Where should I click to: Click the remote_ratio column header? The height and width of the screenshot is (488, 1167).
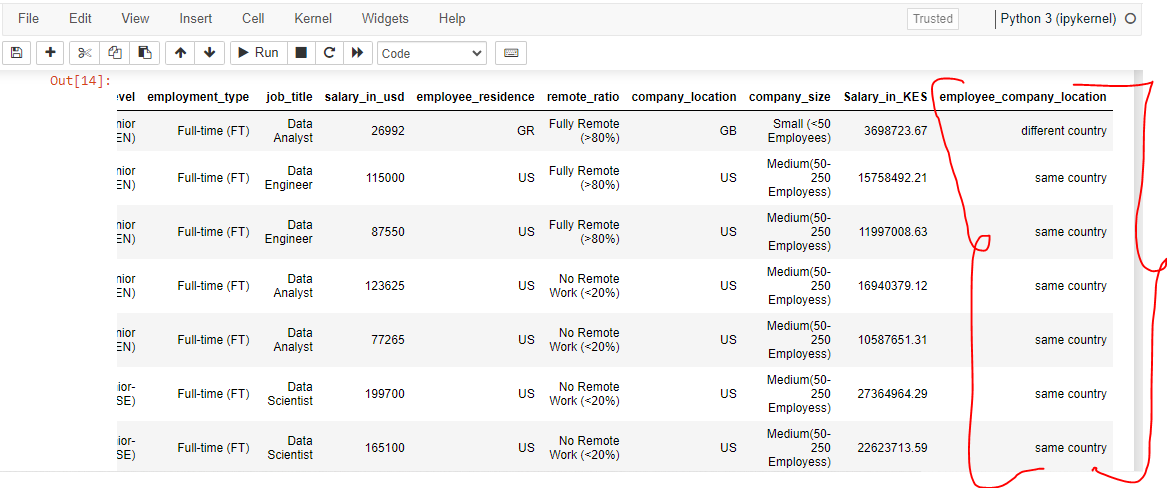(x=583, y=97)
